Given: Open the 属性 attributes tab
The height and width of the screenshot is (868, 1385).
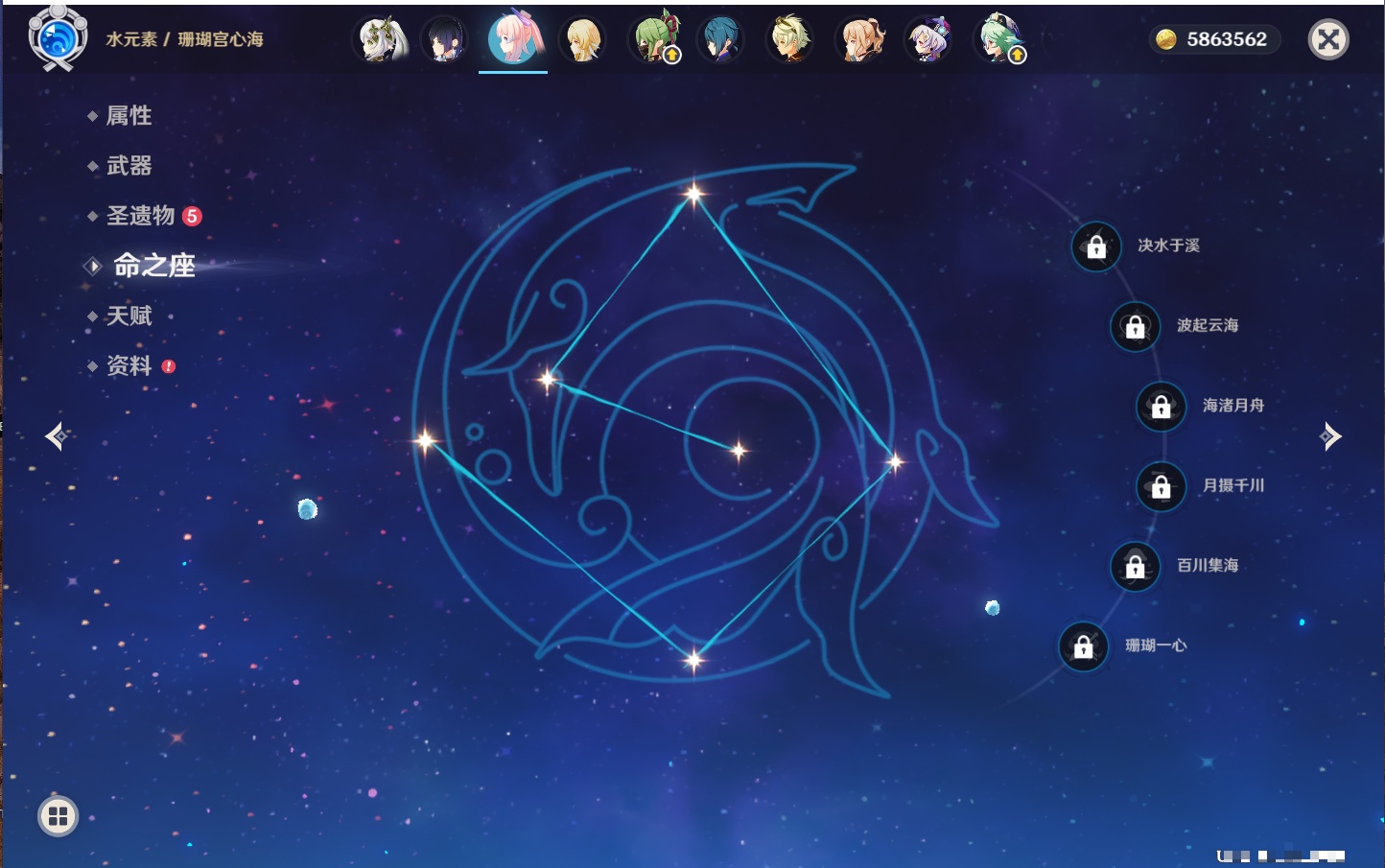Looking at the screenshot, I should click(129, 116).
